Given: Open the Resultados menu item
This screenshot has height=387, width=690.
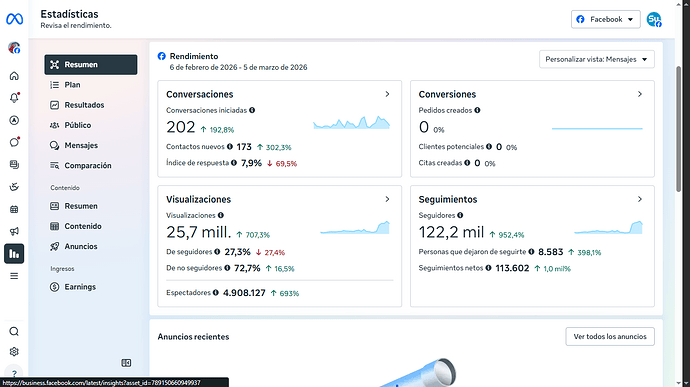Looking at the screenshot, I should coord(91,105).
